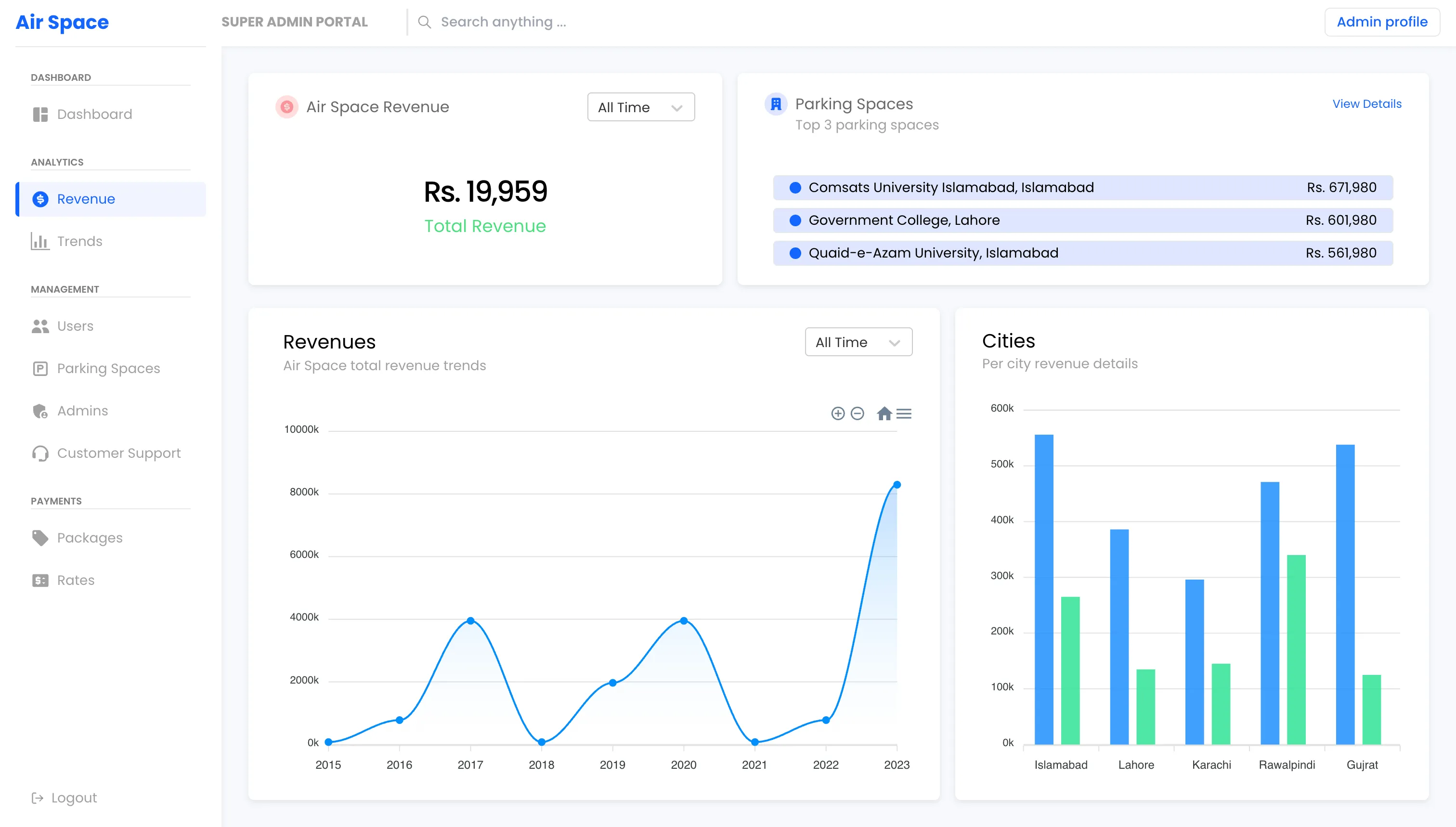This screenshot has width=1456, height=827.
Task: Open the Air Space Revenue All Time dropdown
Action: (x=640, y=107)
